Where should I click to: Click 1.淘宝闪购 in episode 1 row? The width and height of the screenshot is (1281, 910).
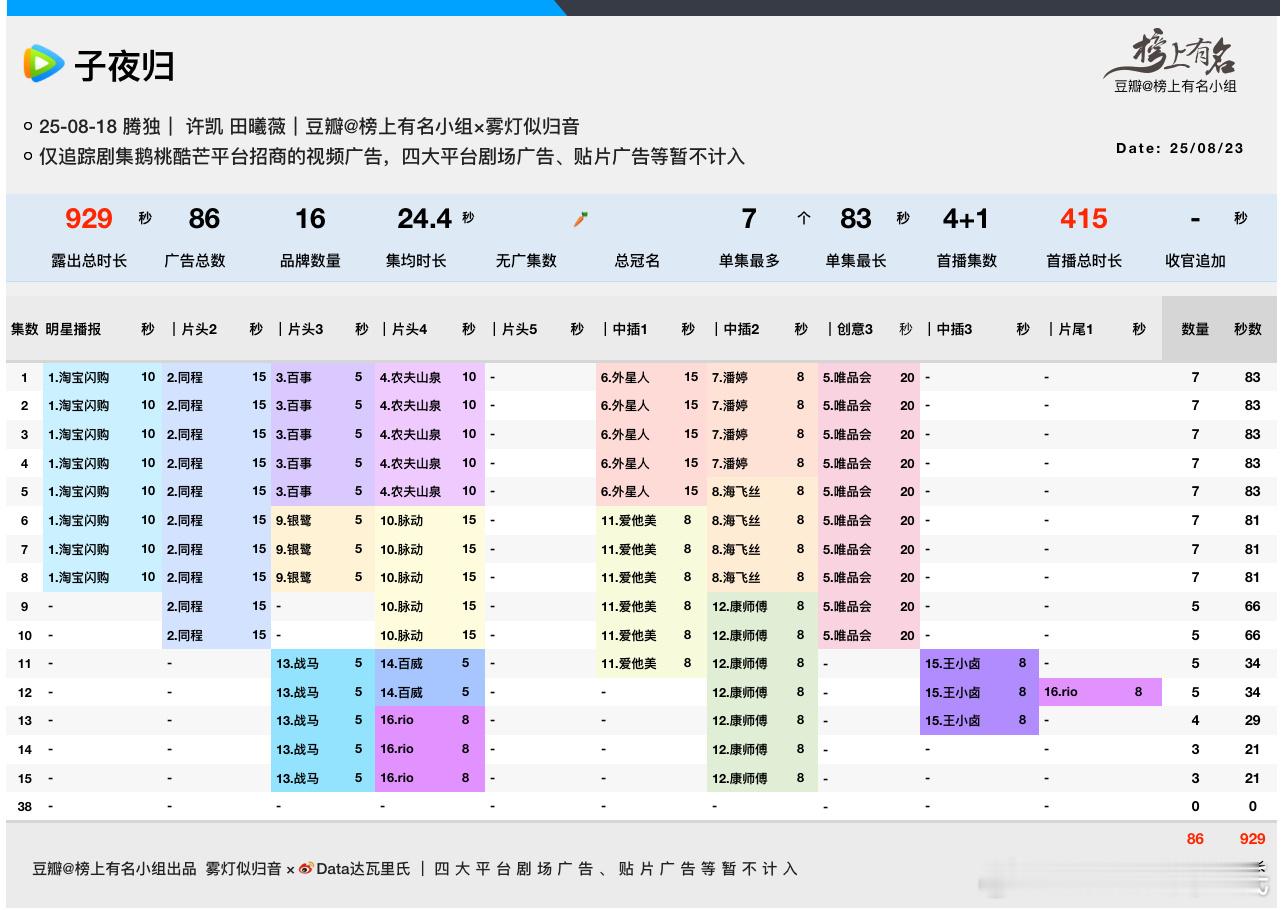tap(79, 378)
